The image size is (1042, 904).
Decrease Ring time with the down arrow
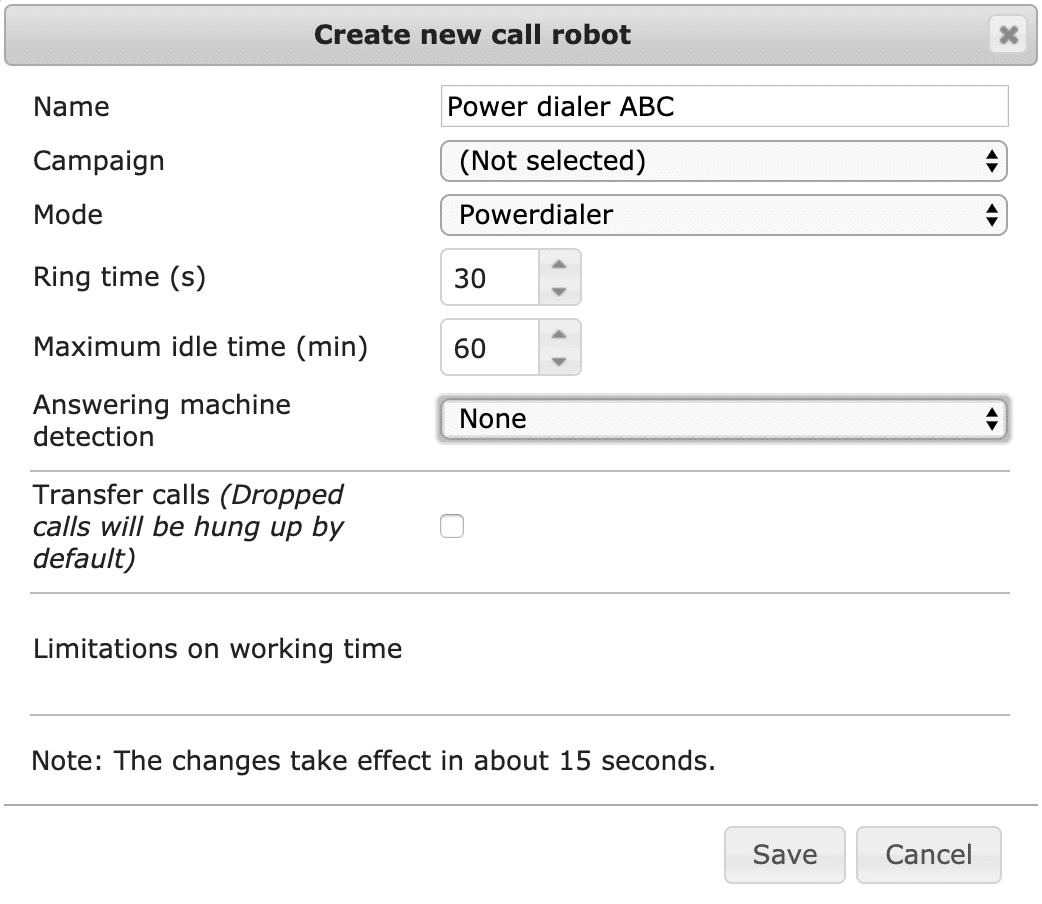tap(559, 291)
